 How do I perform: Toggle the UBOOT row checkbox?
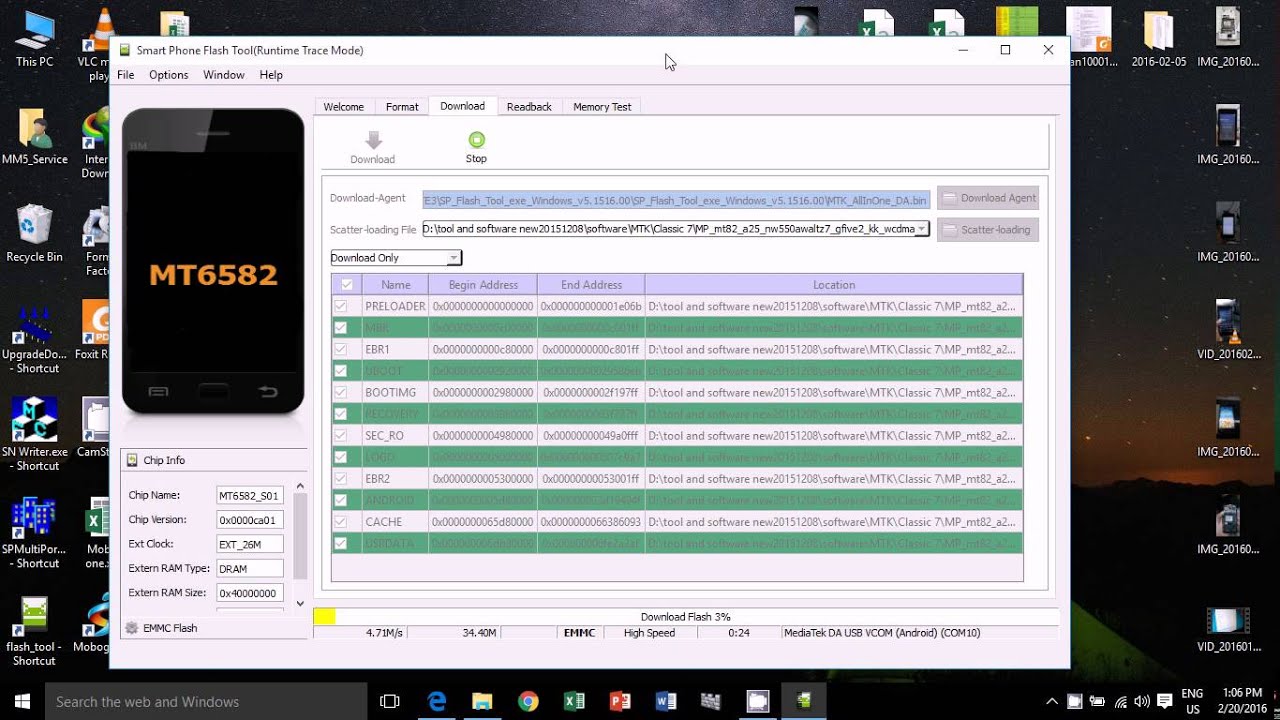(341, 371)
